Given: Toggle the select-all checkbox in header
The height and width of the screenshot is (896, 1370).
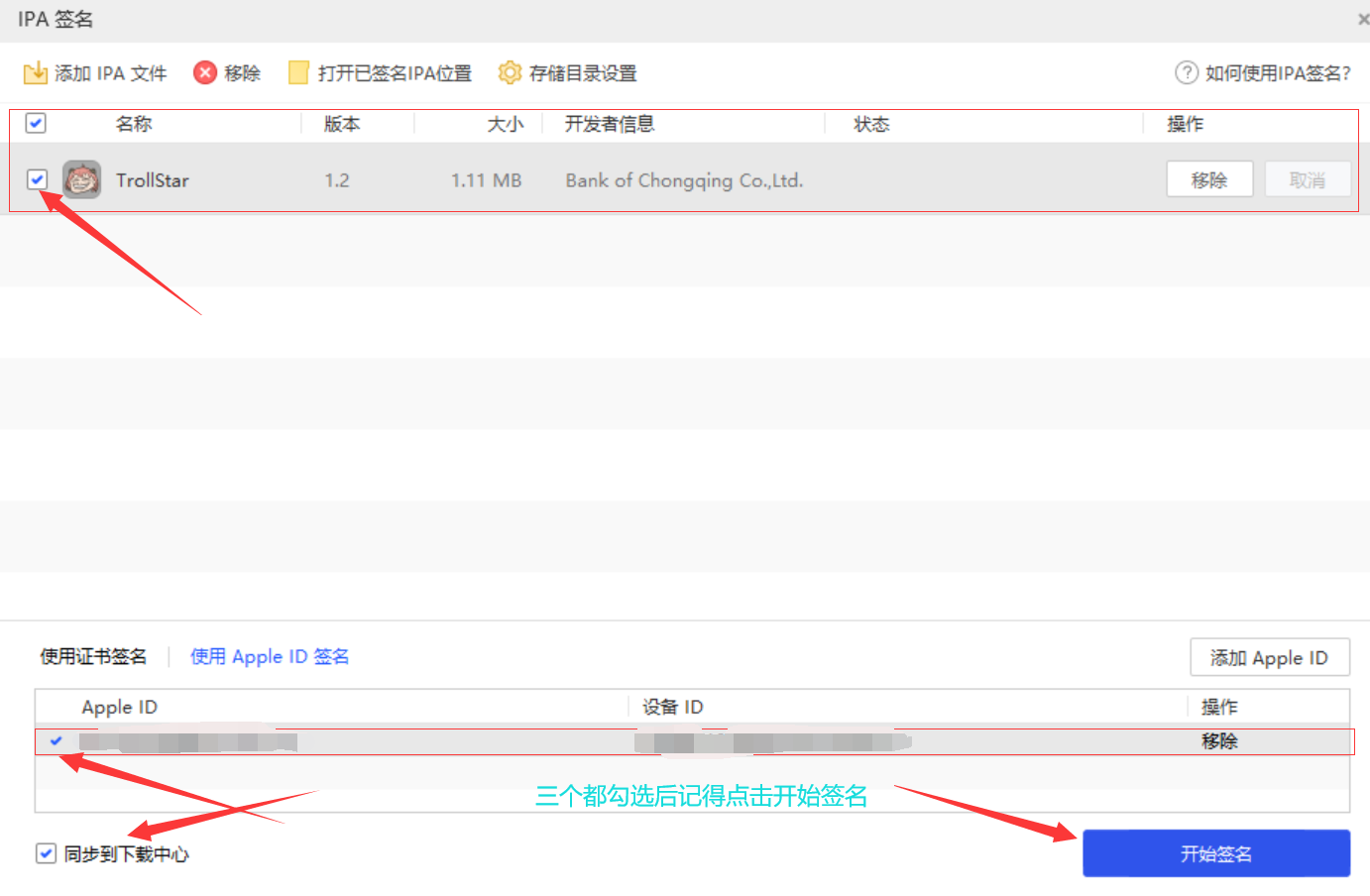Looking at the screenshot, I should click(x=36, y=123).
